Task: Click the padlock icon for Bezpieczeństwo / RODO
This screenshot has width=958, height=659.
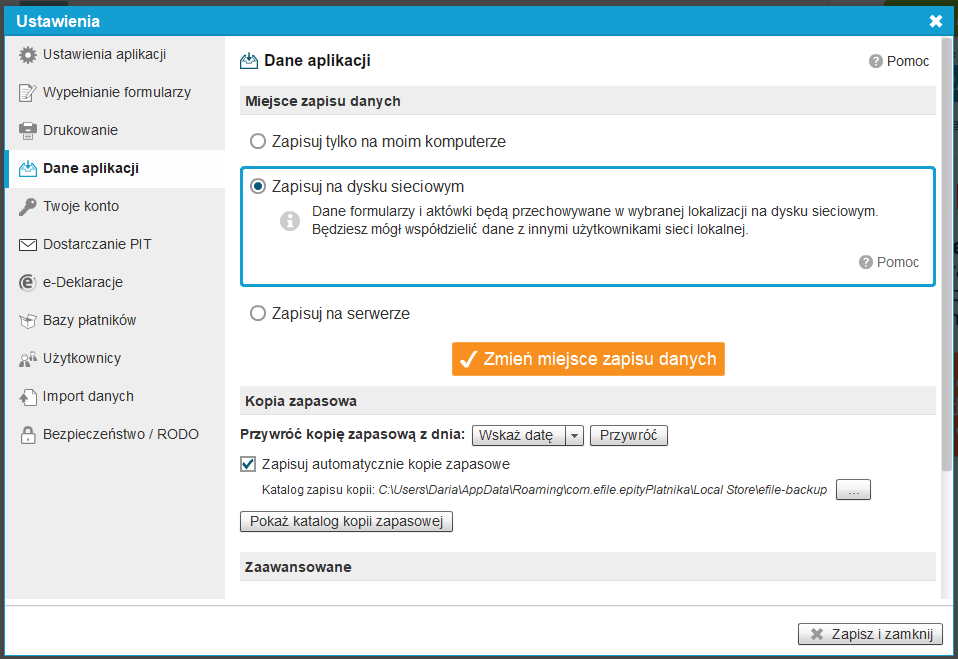Action: pos(27,434)
